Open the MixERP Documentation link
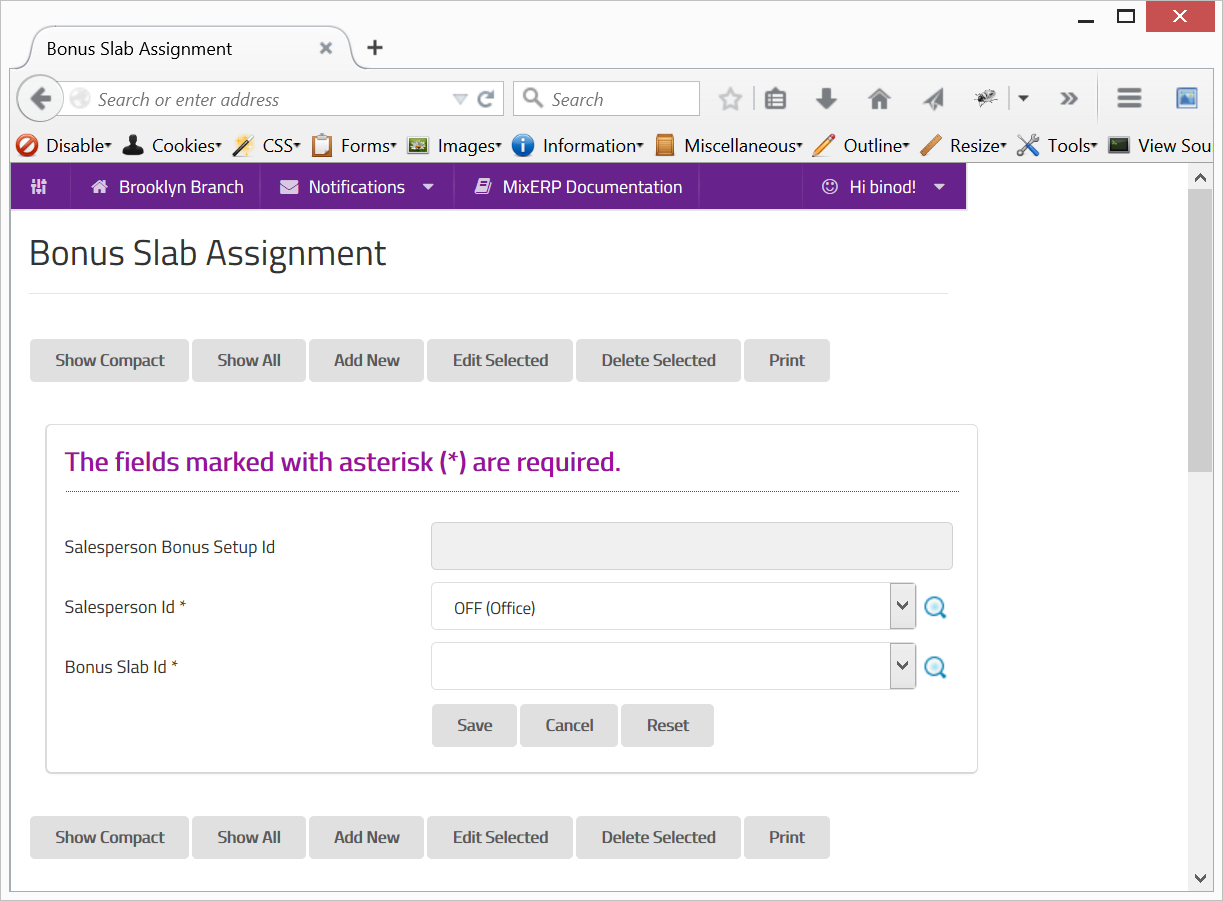The width and height of the screenshot is (1223, 901). tap(577, 187)
